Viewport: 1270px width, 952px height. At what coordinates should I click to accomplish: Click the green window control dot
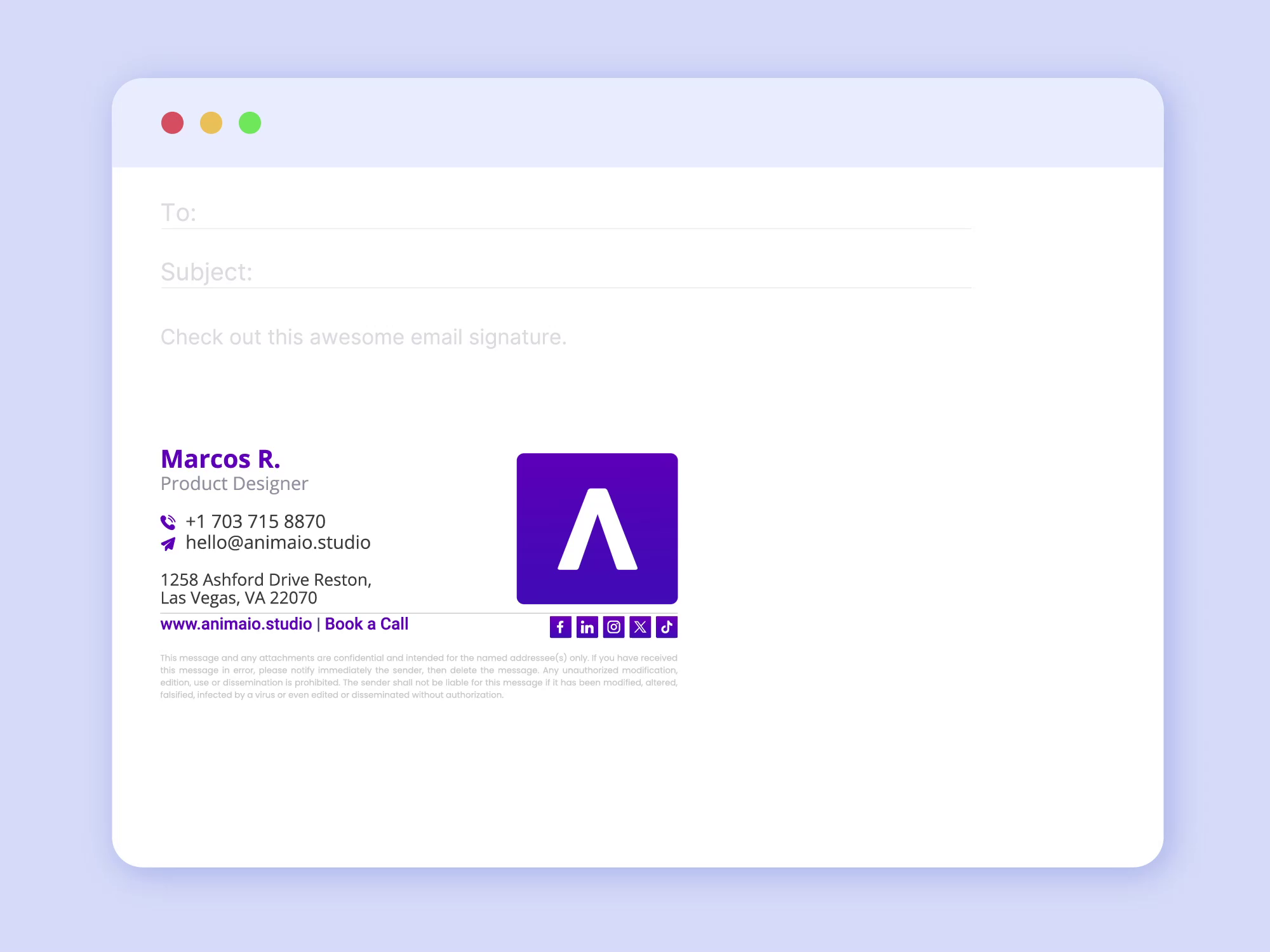(250, 122)
